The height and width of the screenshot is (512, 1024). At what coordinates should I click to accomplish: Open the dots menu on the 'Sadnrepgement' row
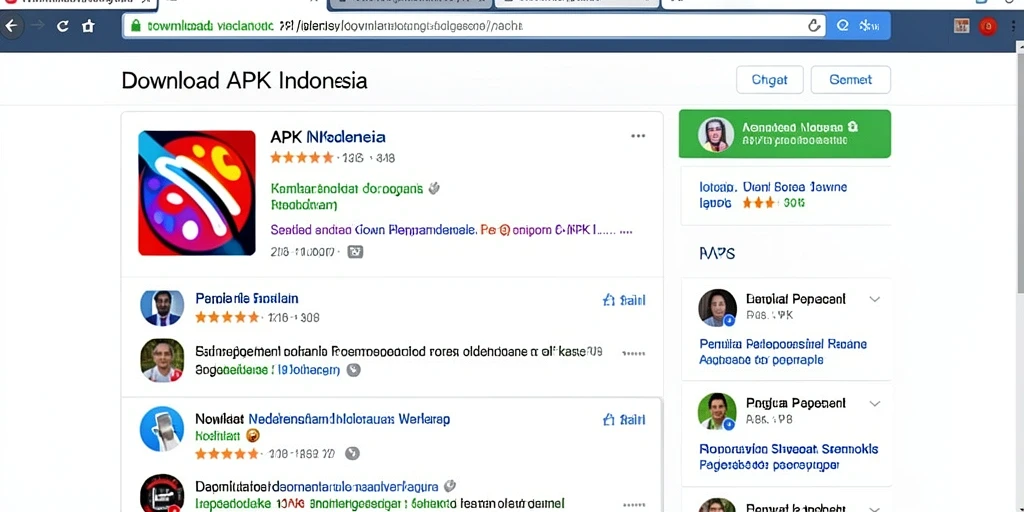click(633, 353)
